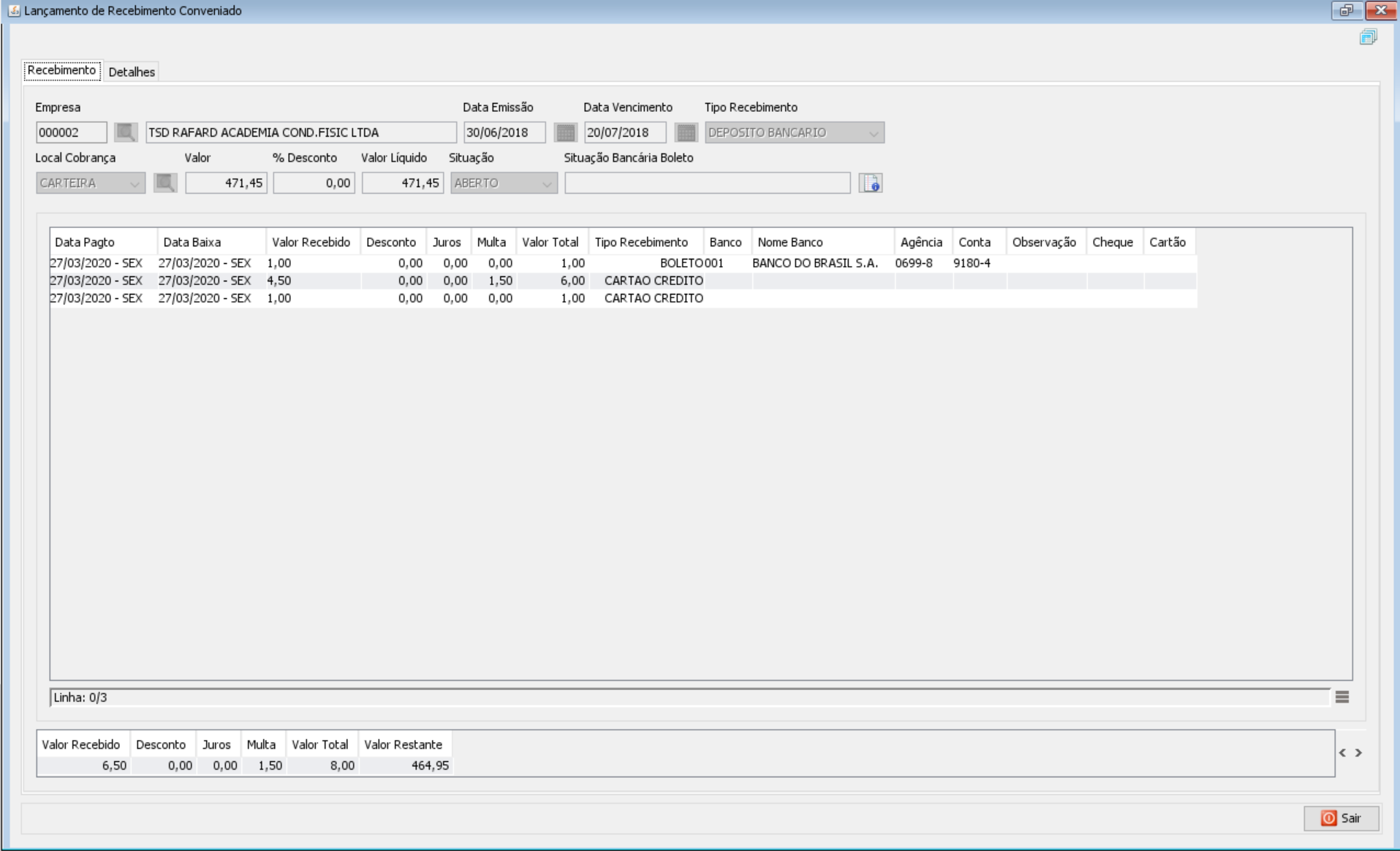Open the Local Cobrança CARTEIRA dropdown

91,183
